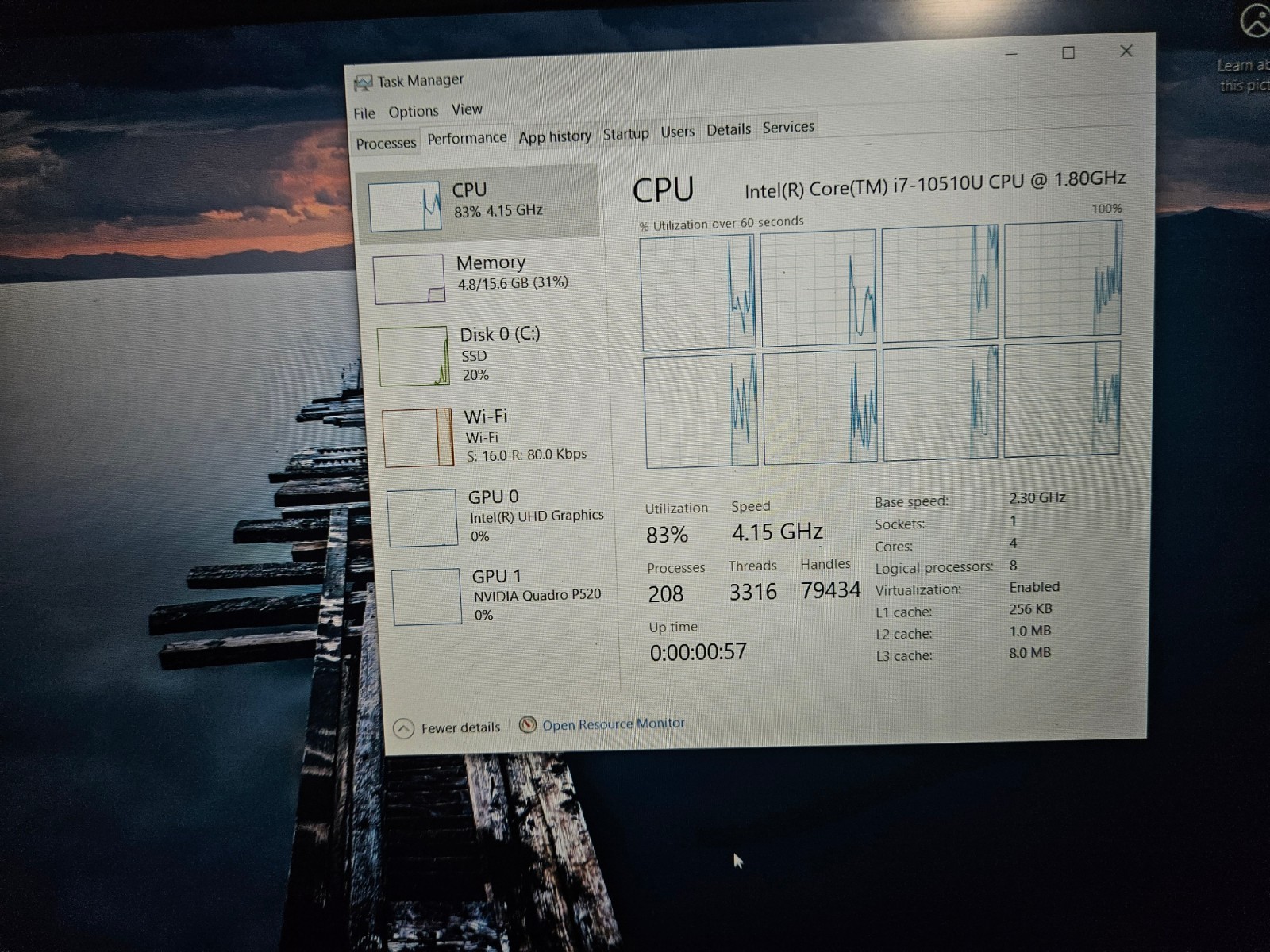This screenshot has height=952, width=1270.
Task: Switch to the Users tab
Action: 677,132
